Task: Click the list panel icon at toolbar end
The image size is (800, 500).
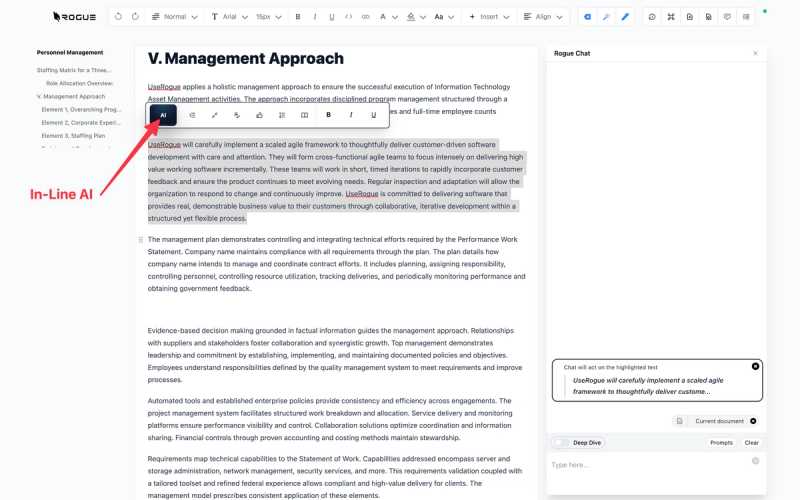Action: coord(746,17)
